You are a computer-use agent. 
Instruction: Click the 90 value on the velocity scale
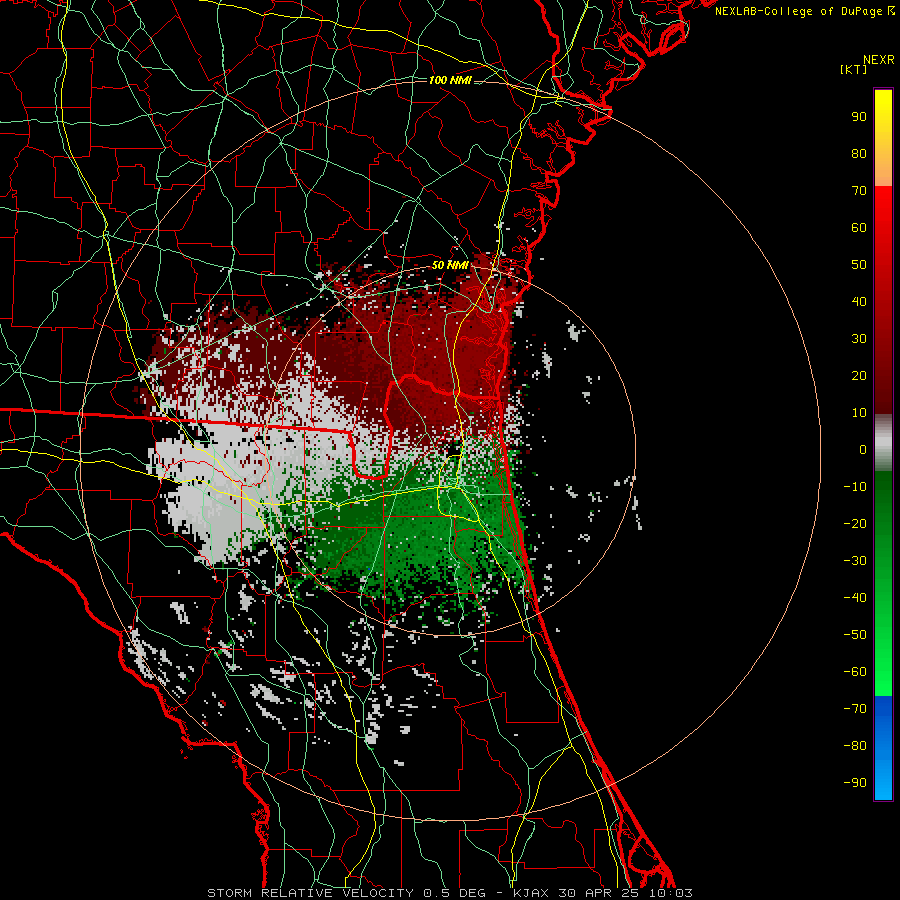(859, 117)
